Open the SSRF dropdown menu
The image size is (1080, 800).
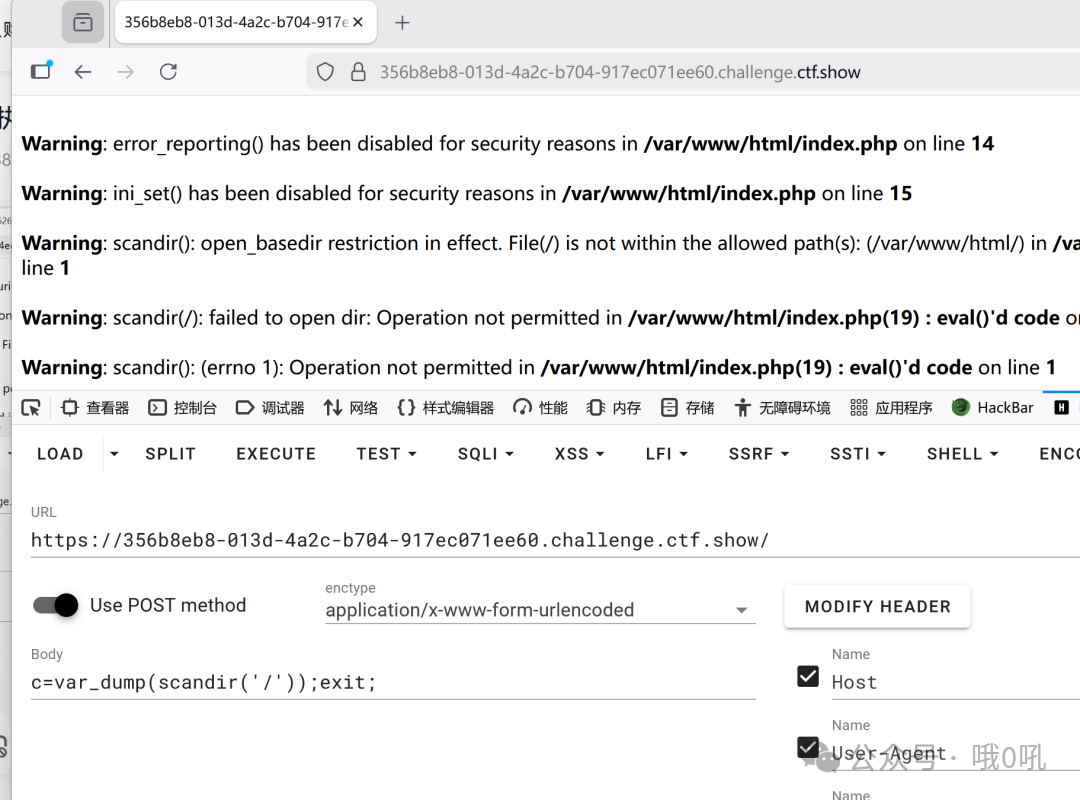click(759, 454)
